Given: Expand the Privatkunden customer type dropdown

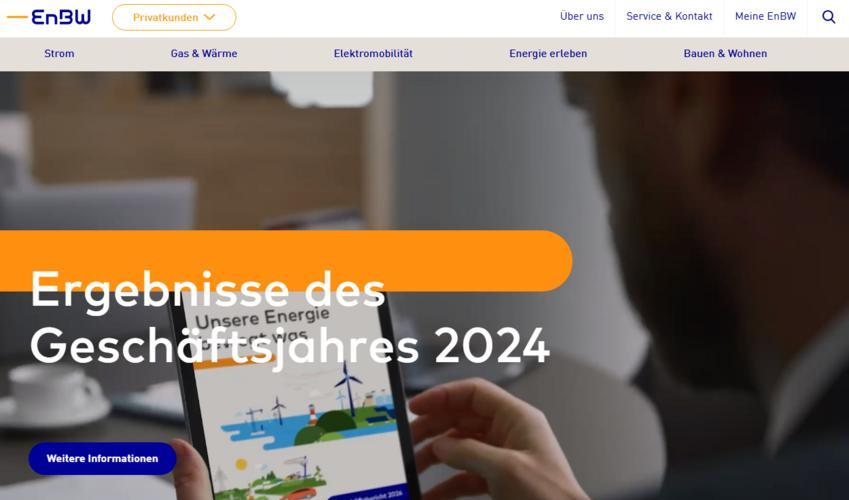Looking at the screenshot, I should (x=174, y=17).
